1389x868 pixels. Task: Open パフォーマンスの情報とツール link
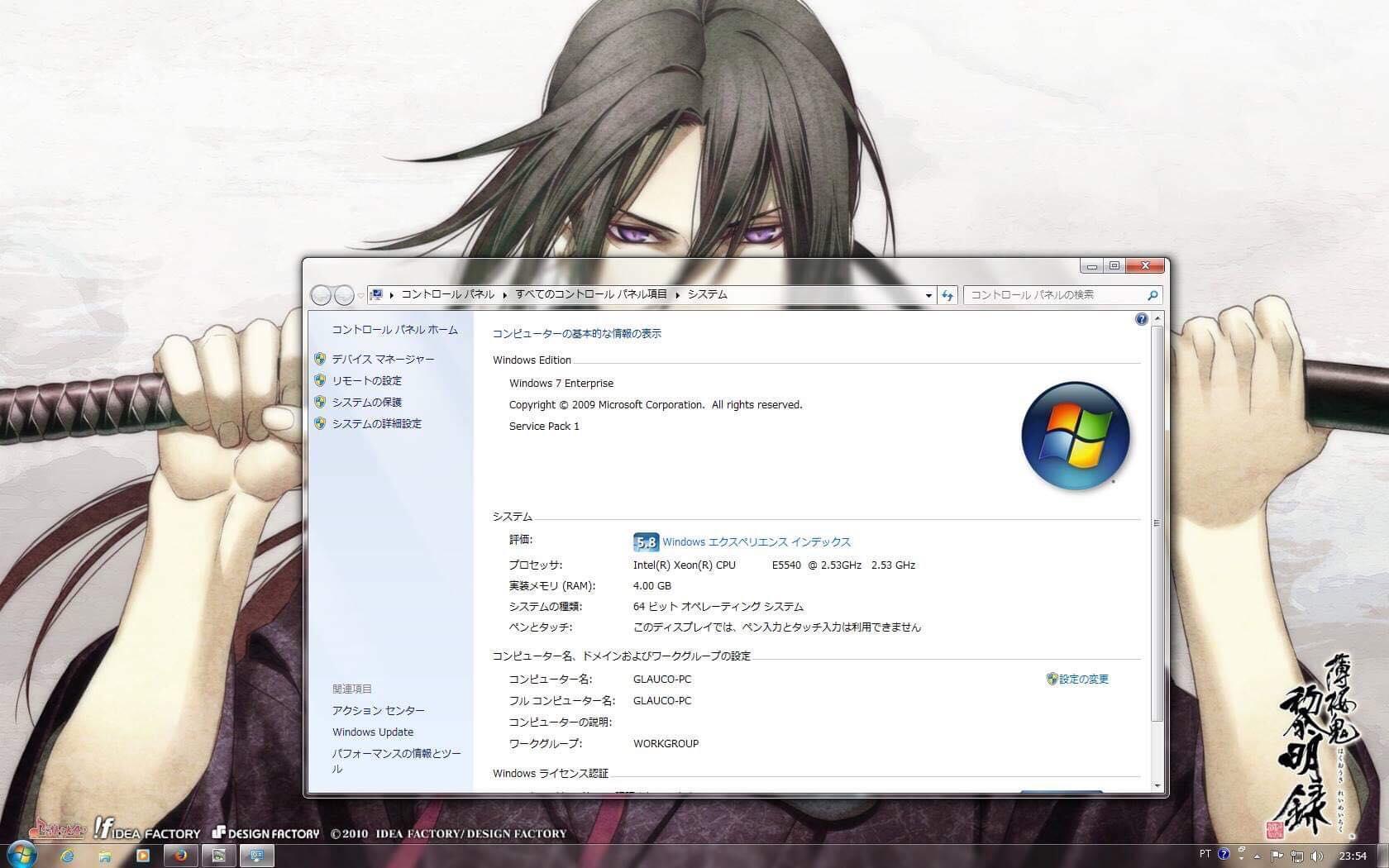point(396,761)
